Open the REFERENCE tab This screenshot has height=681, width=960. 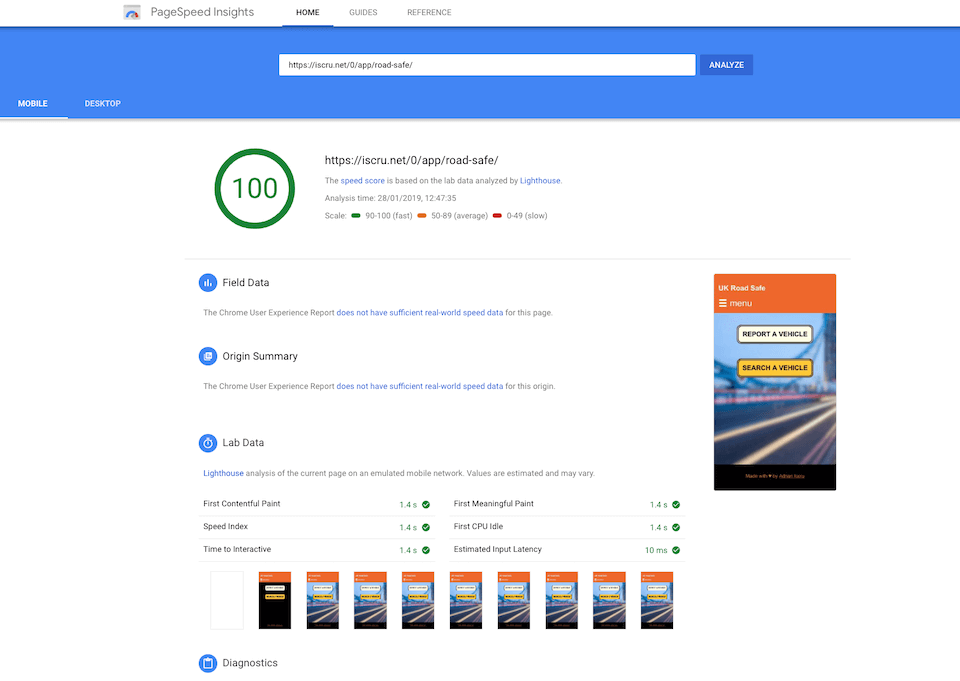[429, 12]
